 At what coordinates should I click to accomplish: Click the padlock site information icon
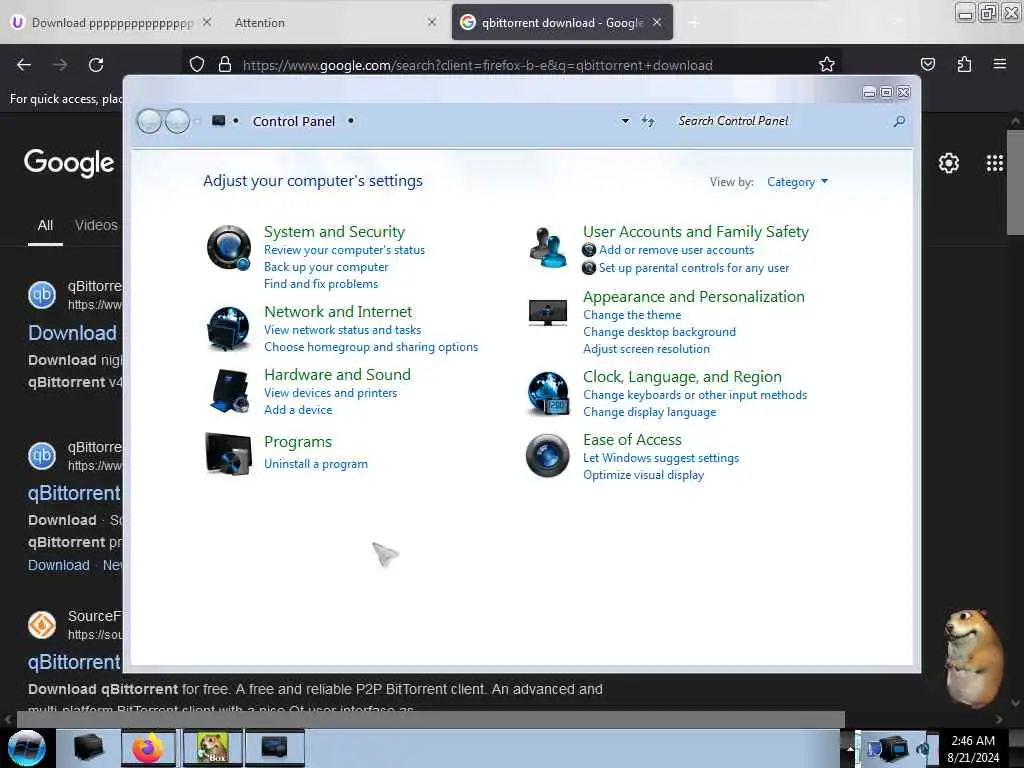tap(225, 65)
